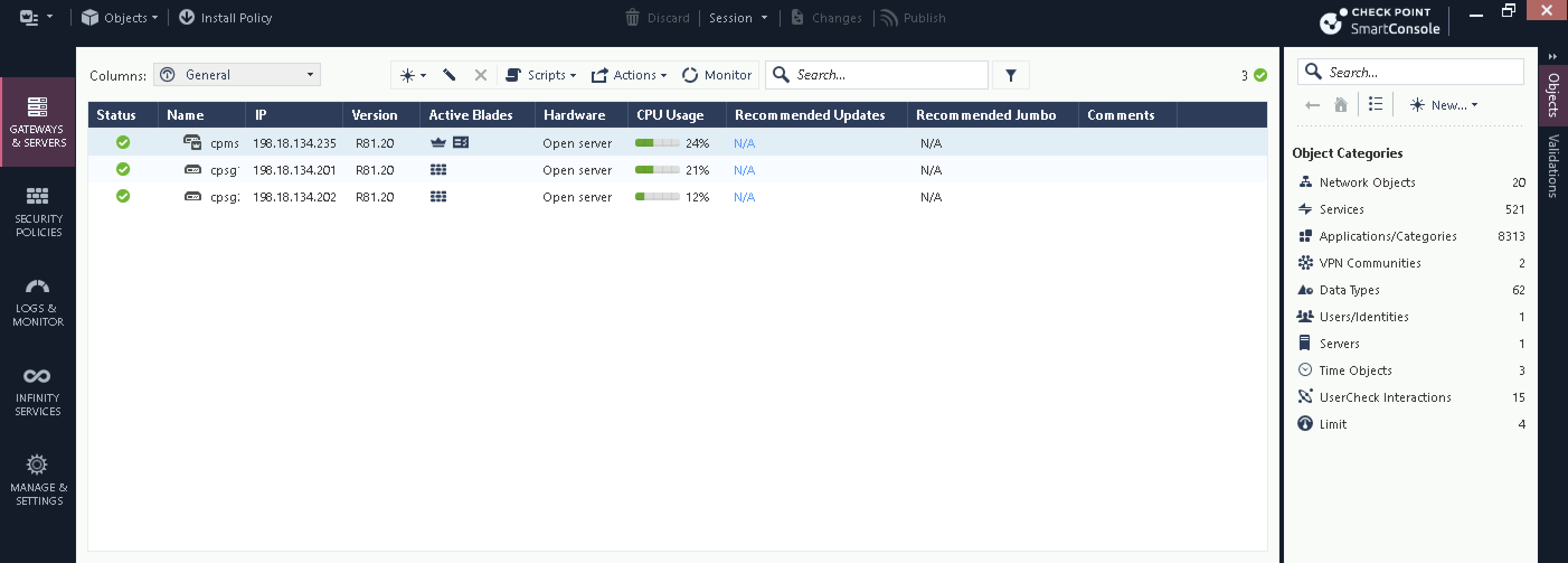Open Network Objects category
This screenshot has width=1568, height=563.
1367,182
